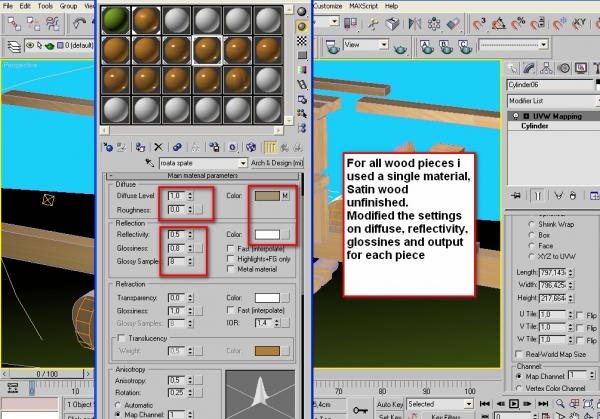Adjust Reflectivity spinner arrows
600x419 pixels.
pos(190,235)
